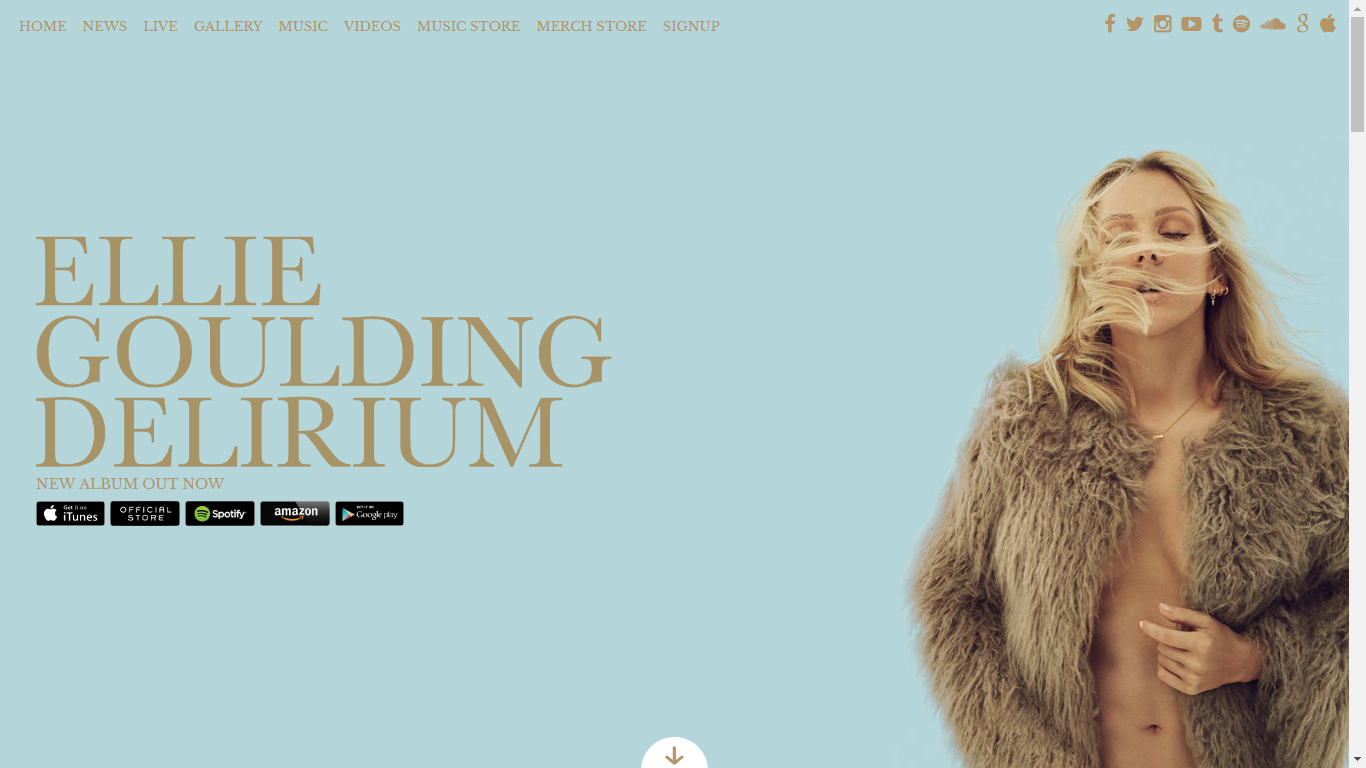This screenshot has width=1366, height=768.
Task: Click the Spotify badge under album title
Action: click(x=220, y=513)
